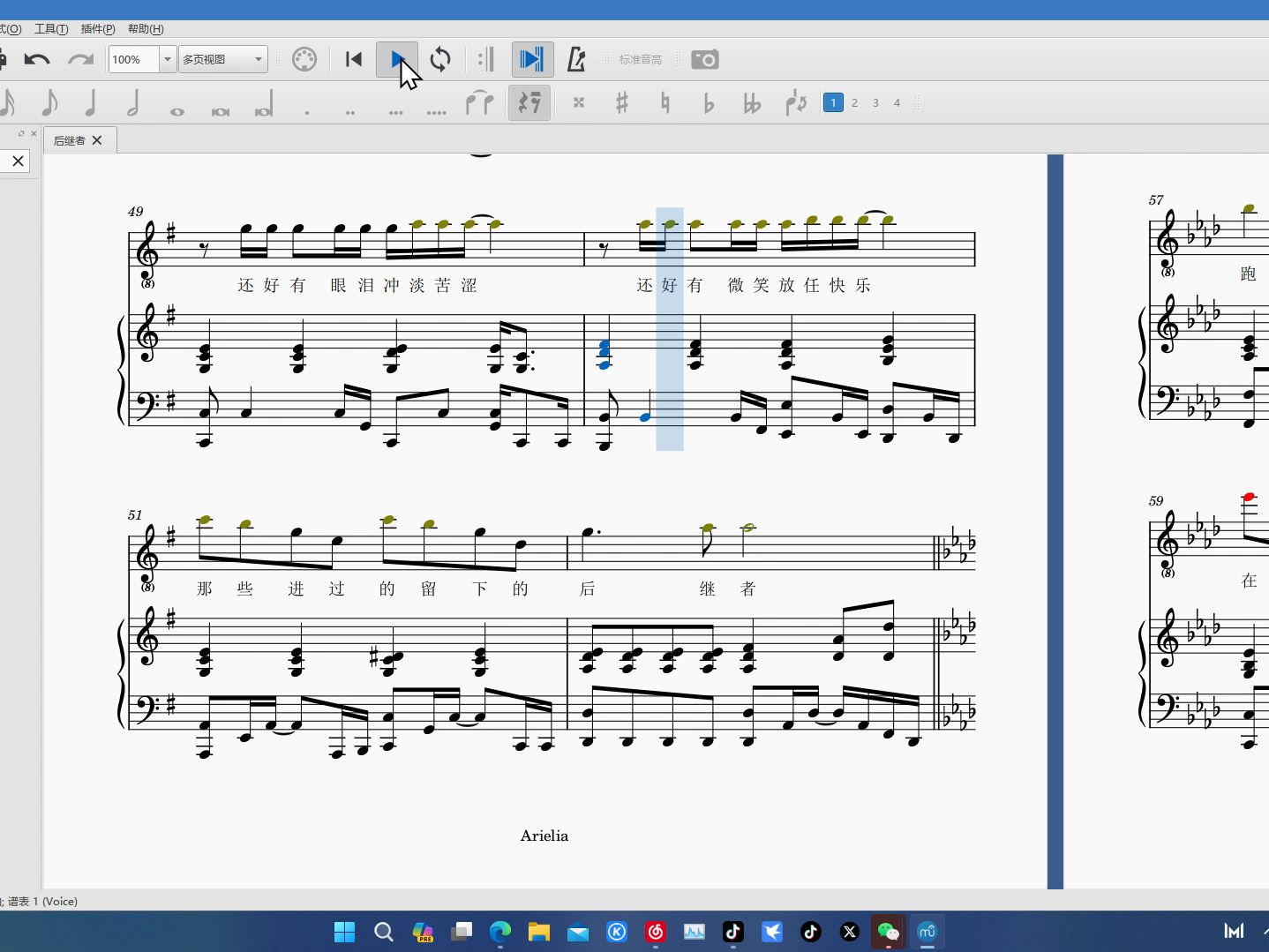The image size is (1269, 952).
Task: Open the 工具(T) menu
Action: [51, 29]
